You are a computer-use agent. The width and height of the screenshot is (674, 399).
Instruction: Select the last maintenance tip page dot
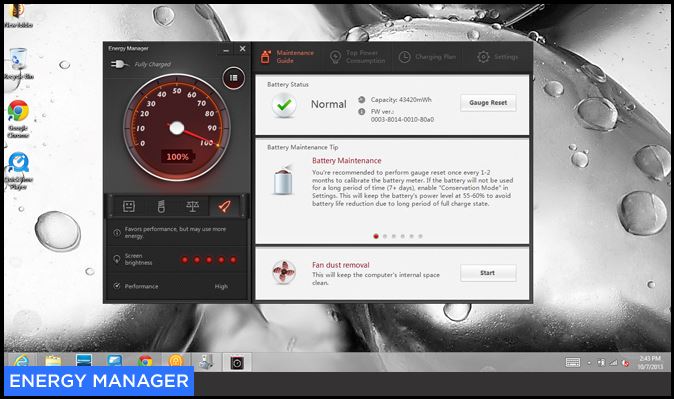coord(420,236)
